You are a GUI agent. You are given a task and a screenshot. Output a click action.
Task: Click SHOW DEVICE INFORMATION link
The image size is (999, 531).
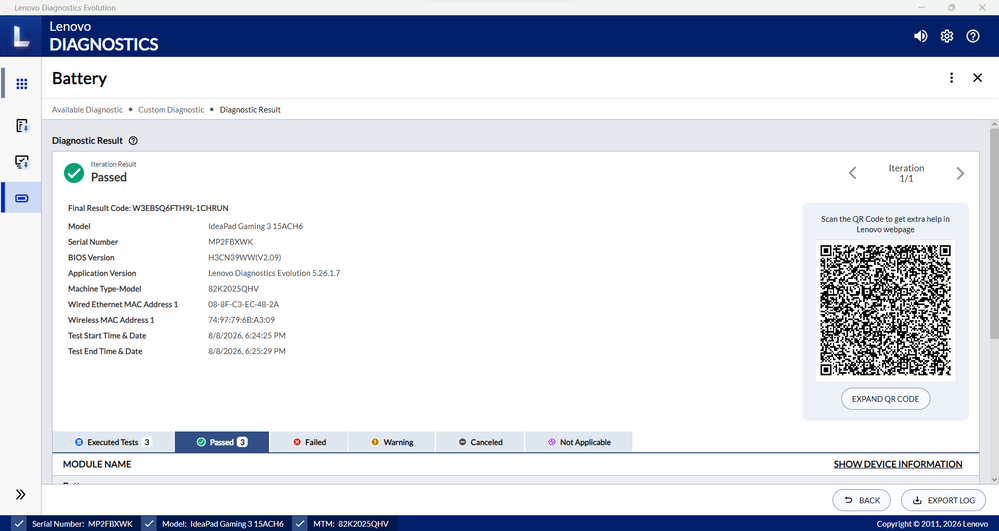[898, 464]
